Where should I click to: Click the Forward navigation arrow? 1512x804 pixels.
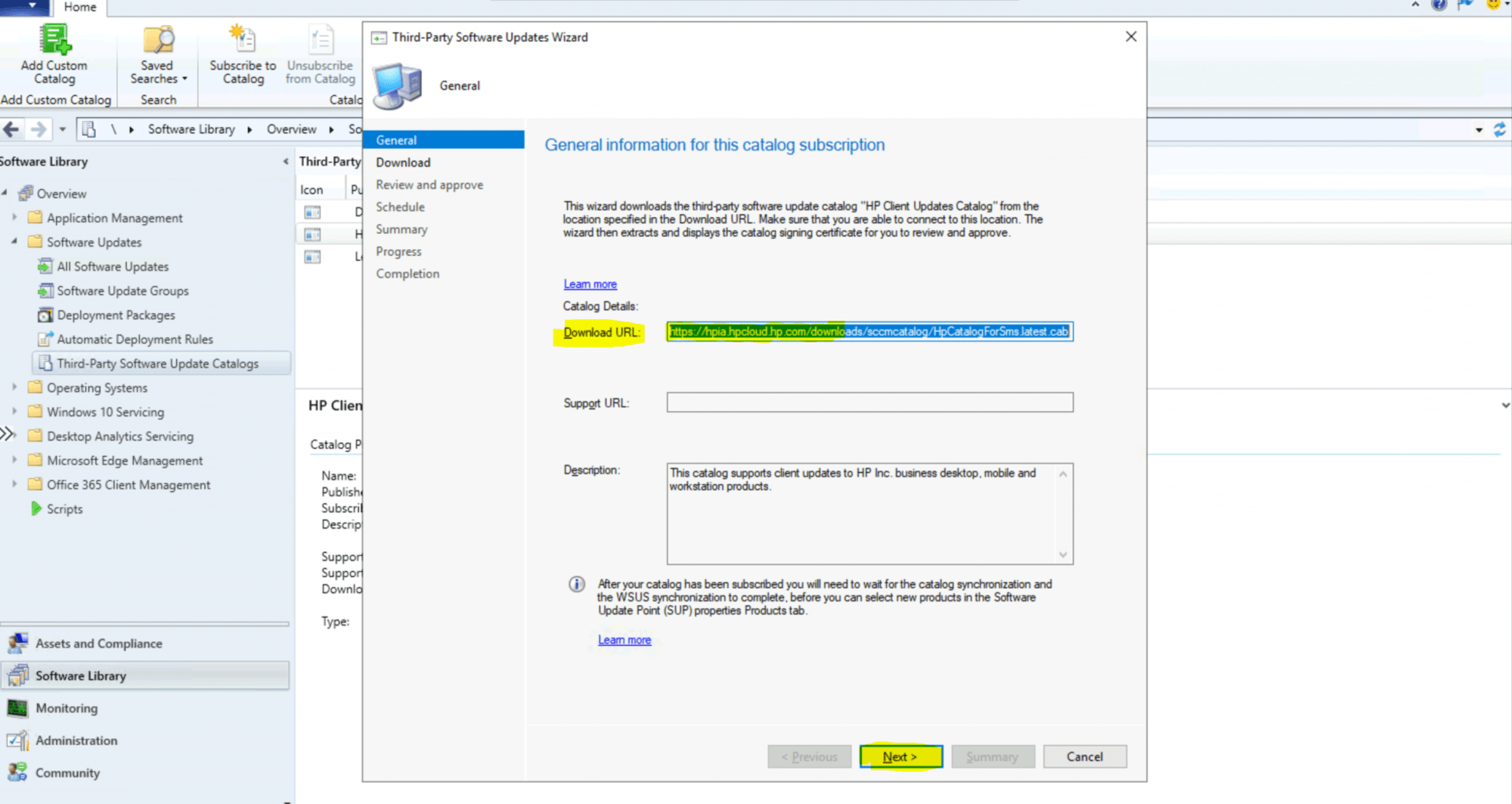[x=38, y=129]
